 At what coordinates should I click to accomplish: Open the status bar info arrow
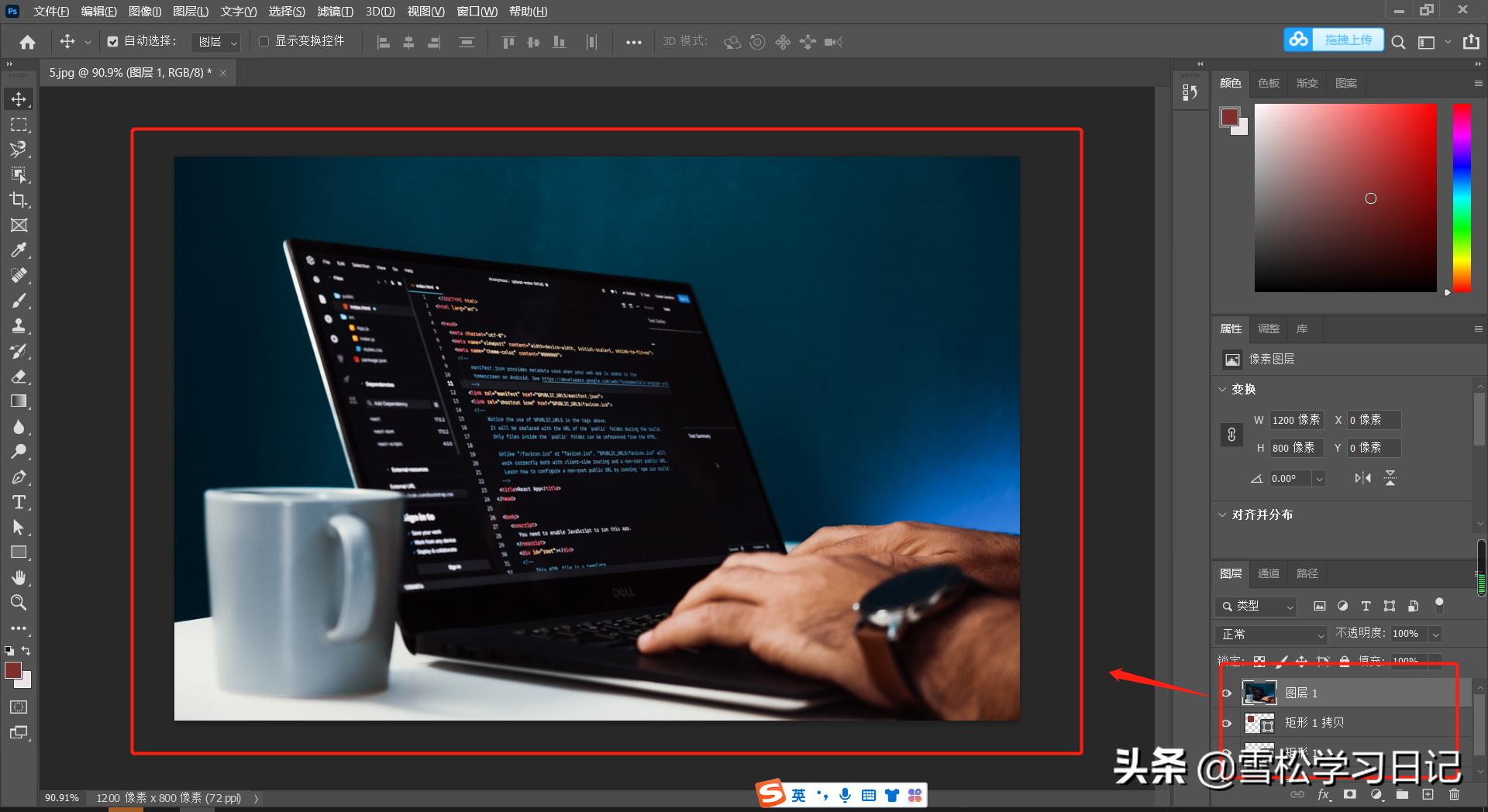coord(256,798)
